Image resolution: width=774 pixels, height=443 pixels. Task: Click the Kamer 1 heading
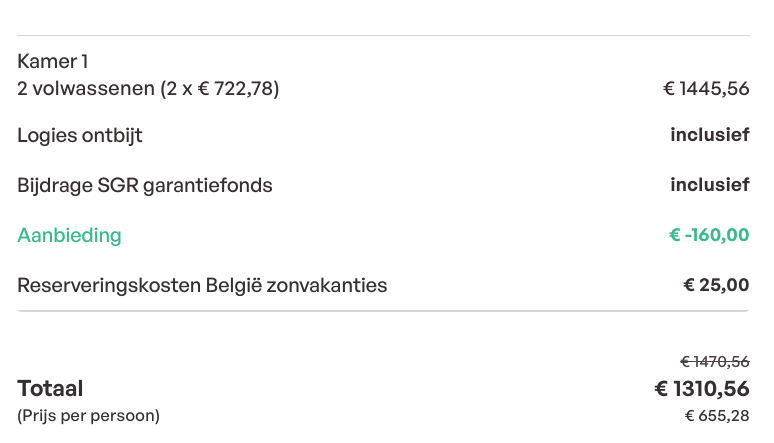(52, 62)
